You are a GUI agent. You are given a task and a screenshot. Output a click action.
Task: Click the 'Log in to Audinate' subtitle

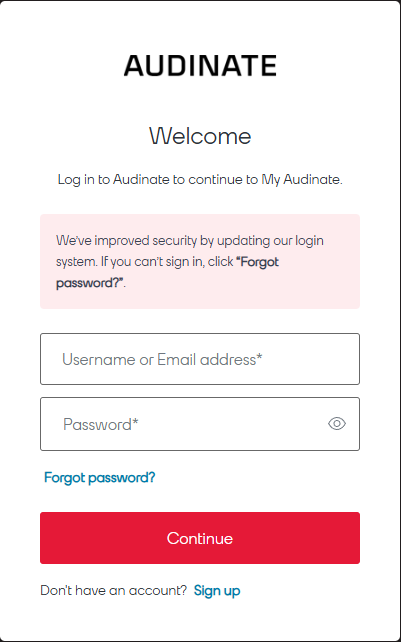[200, 179]
